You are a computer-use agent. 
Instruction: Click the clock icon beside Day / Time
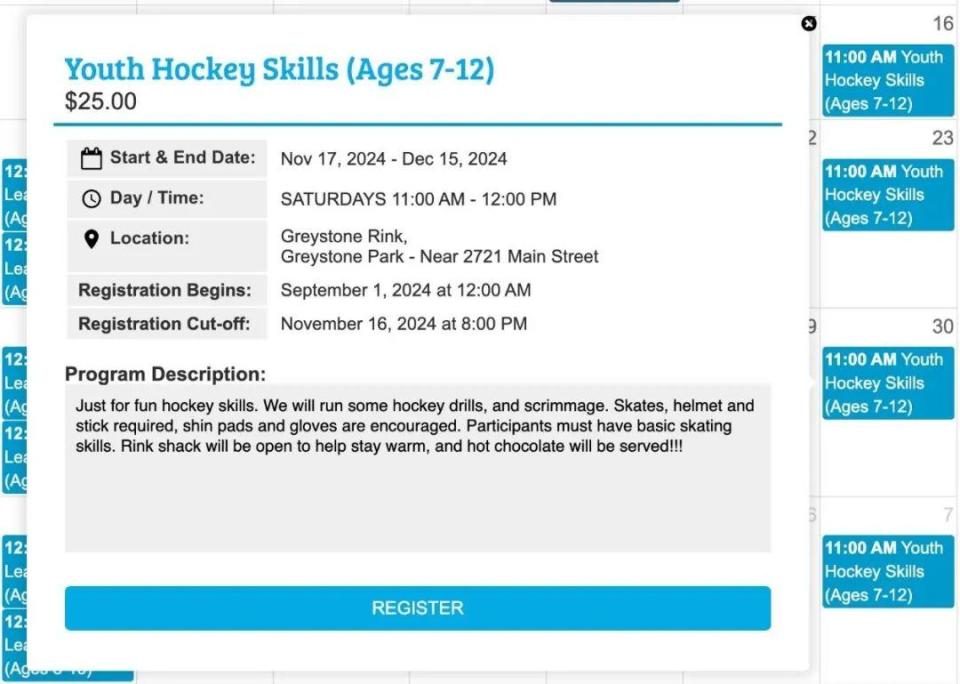[91, 199]
